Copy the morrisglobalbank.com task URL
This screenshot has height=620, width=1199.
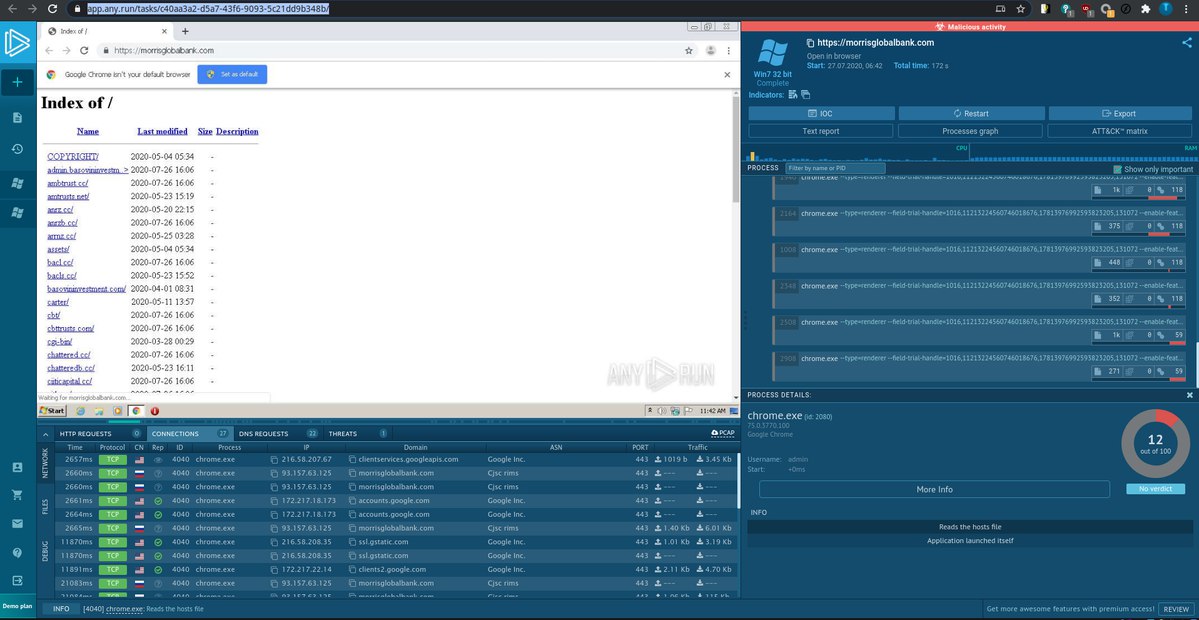tap(811, 43)
